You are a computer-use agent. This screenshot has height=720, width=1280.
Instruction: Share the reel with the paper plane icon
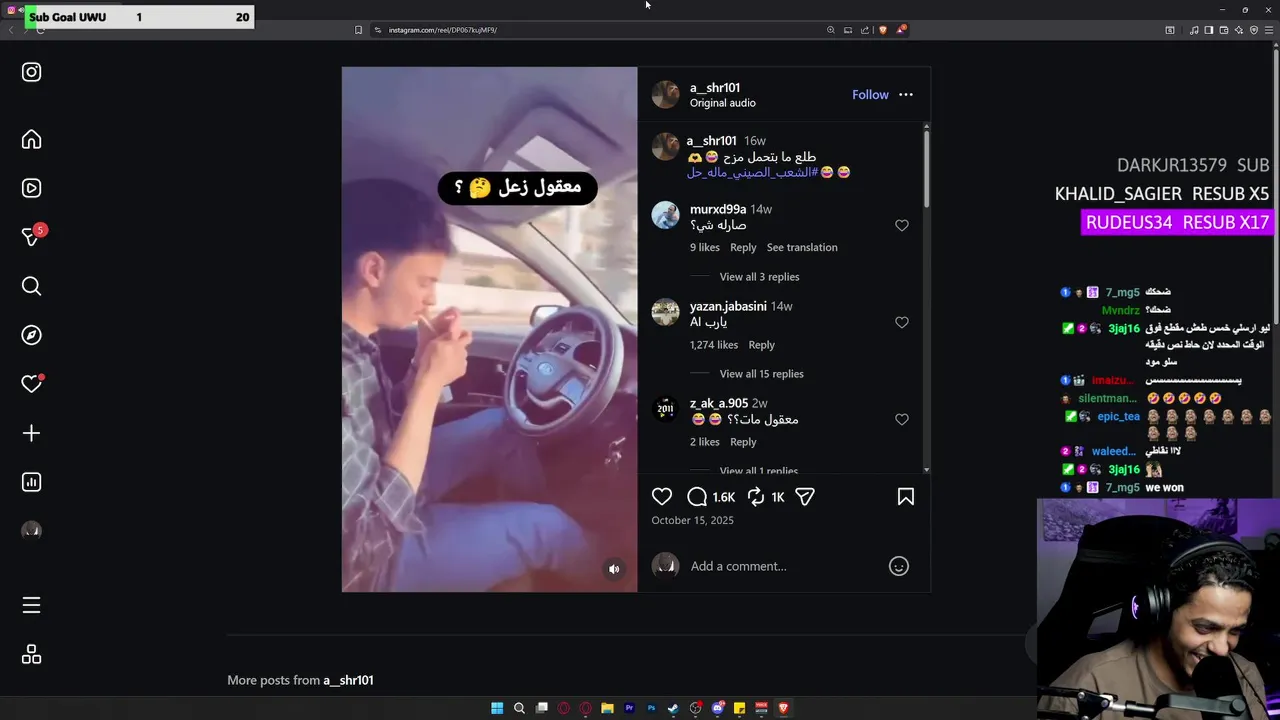(805, 497)
